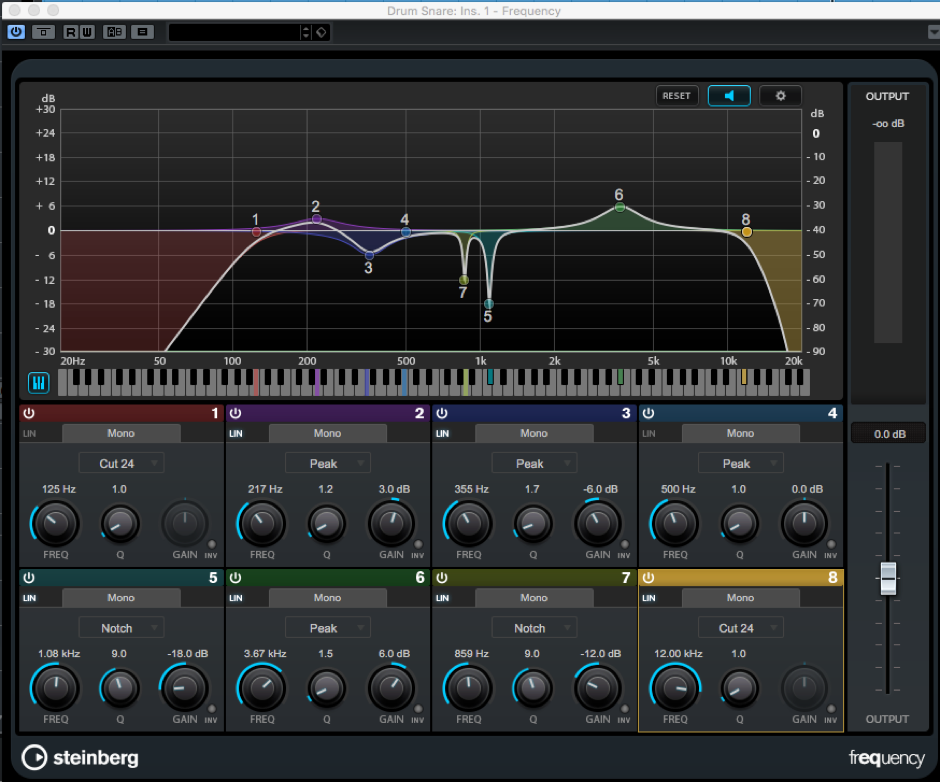Click the RESET button
940x782 pixels.
click(677, 96)
